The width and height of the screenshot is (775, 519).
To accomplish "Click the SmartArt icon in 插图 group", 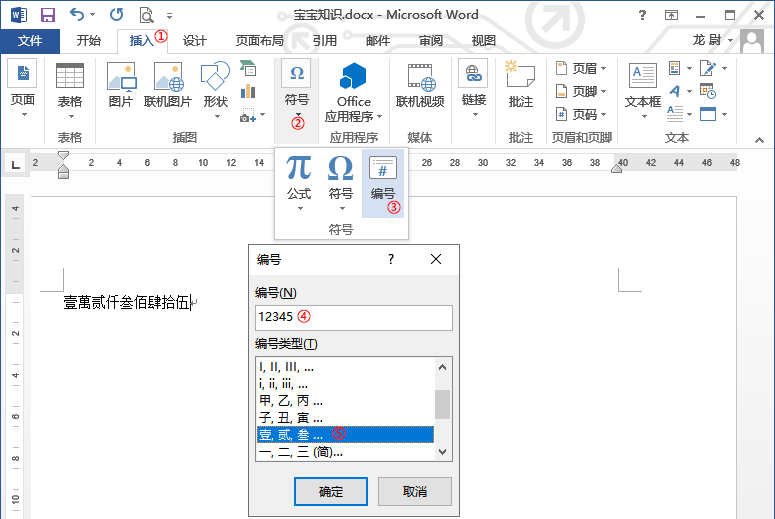I will pyautogui.click(x=248, y=68).
